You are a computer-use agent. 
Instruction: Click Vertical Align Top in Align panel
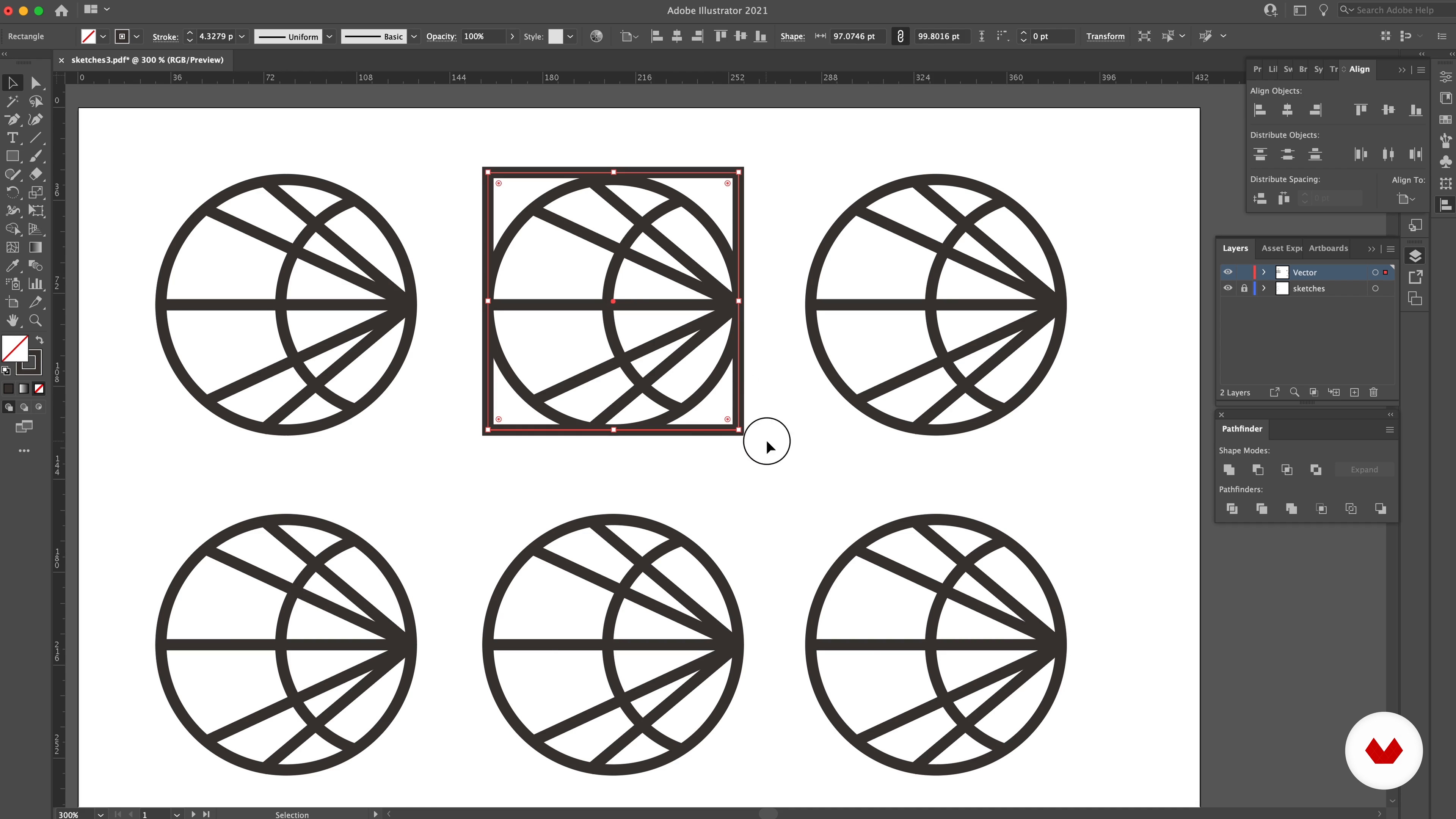1360,110
